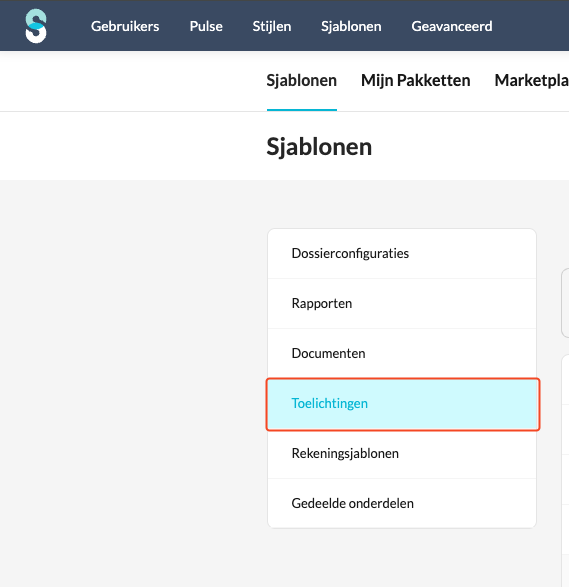This screenshot has width=569, height=587.
Task: Switch to the Mijn Pakketten tab
Action: pos(416,80)
